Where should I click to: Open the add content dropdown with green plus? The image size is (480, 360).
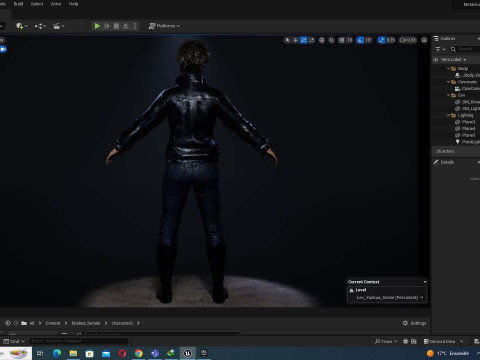22,26
